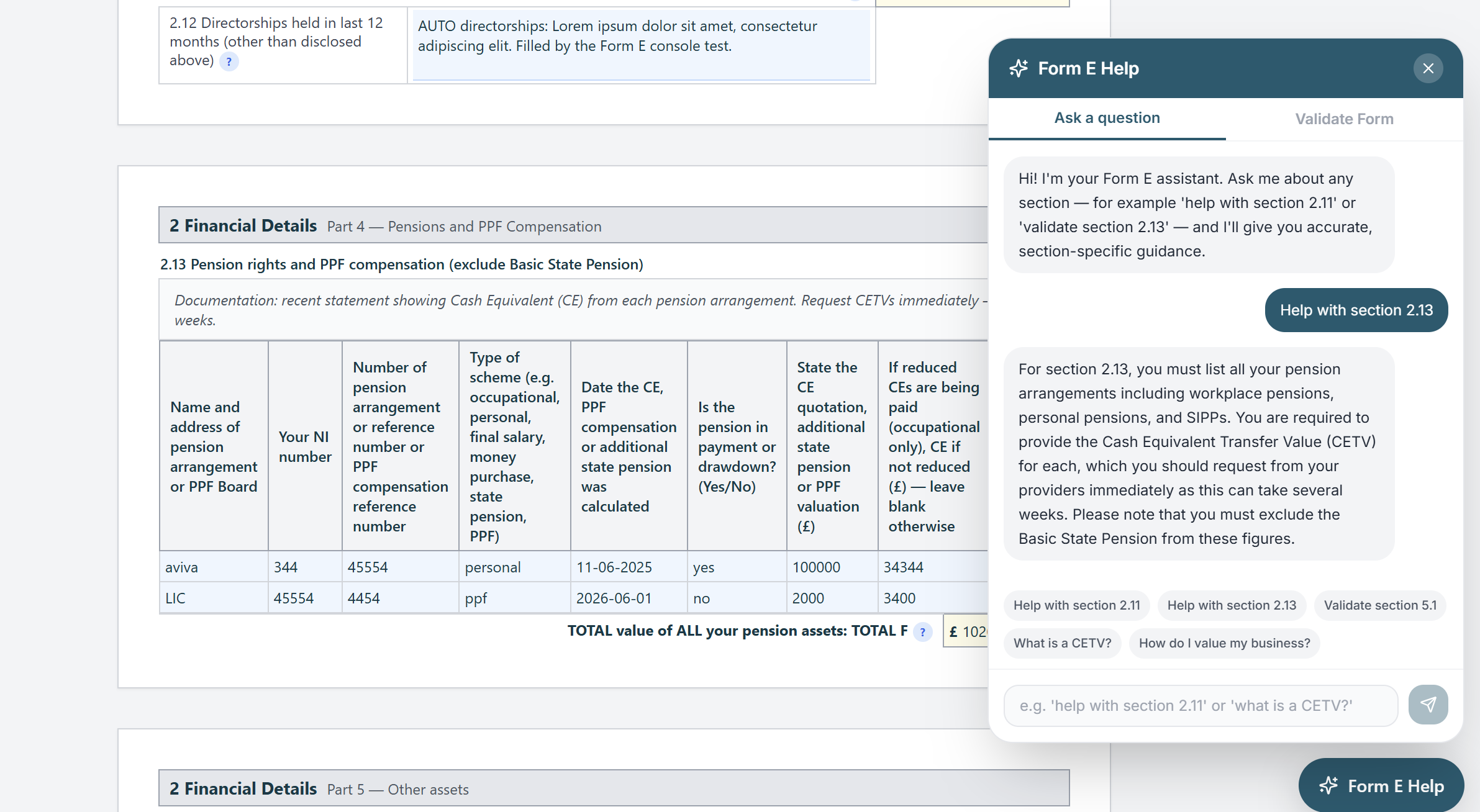
Task: Click reference number cell '4454'
Action: click(401, 598)
